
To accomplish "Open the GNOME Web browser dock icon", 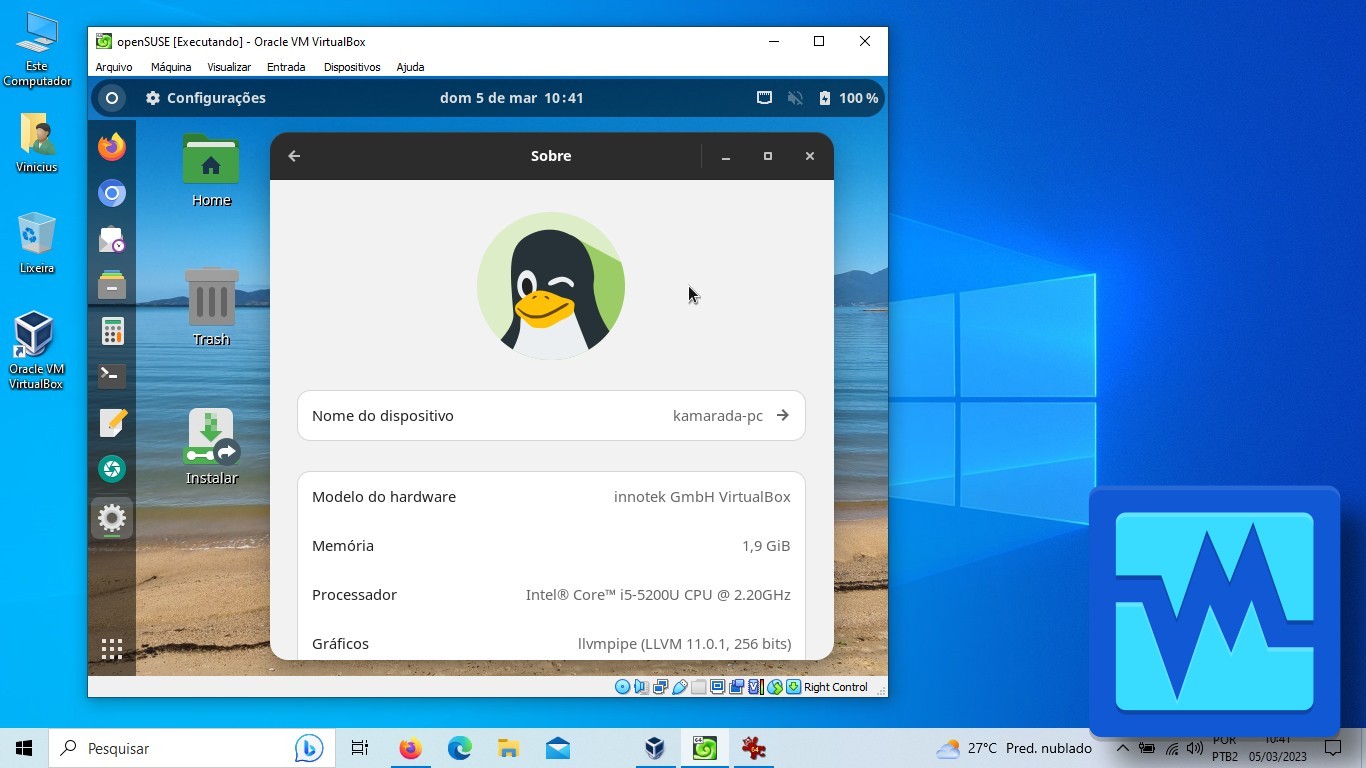I will tap(111, 193).
